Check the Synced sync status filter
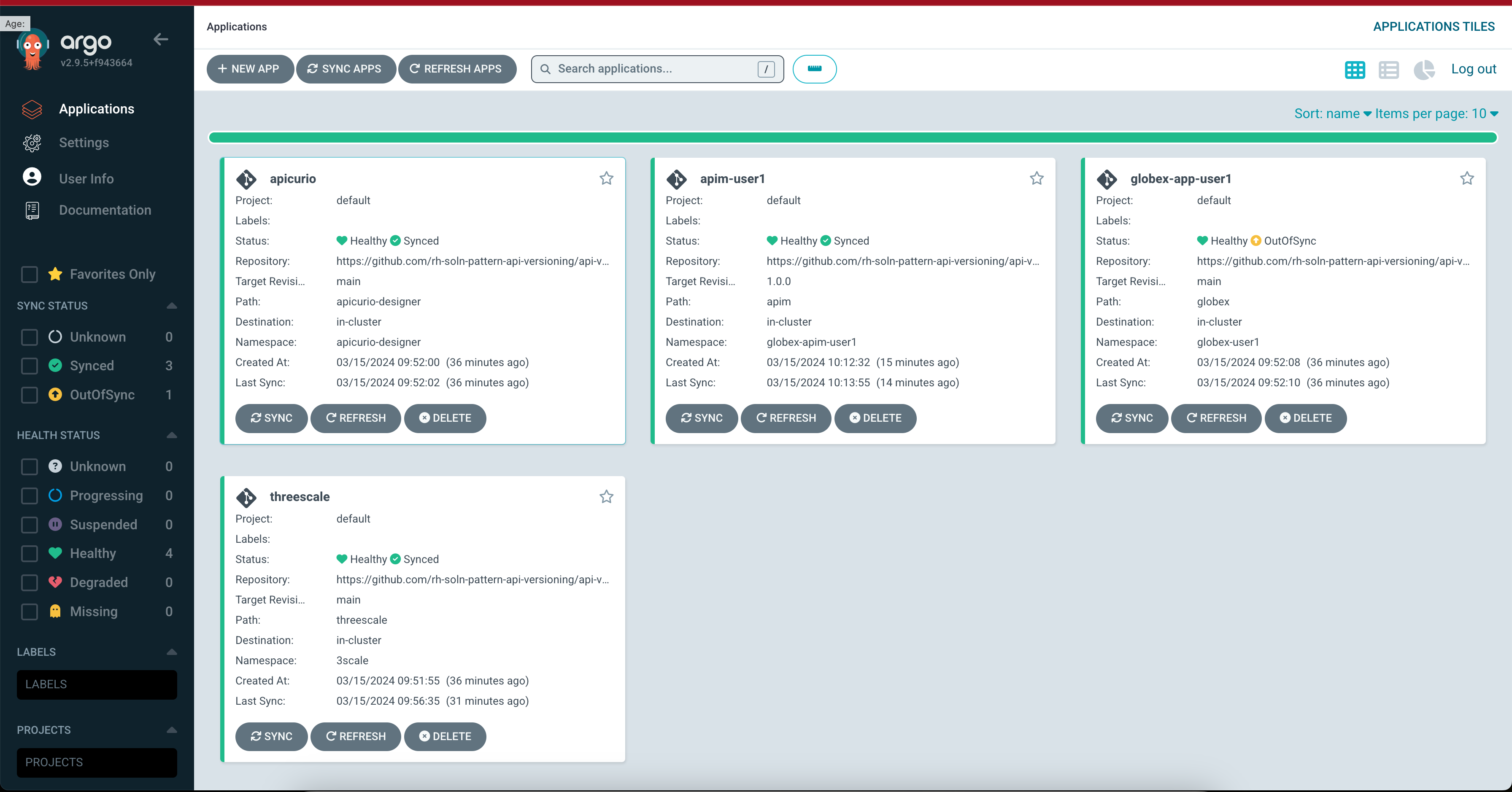This screenshot has height=792, width=1512. tap(30, 366)
